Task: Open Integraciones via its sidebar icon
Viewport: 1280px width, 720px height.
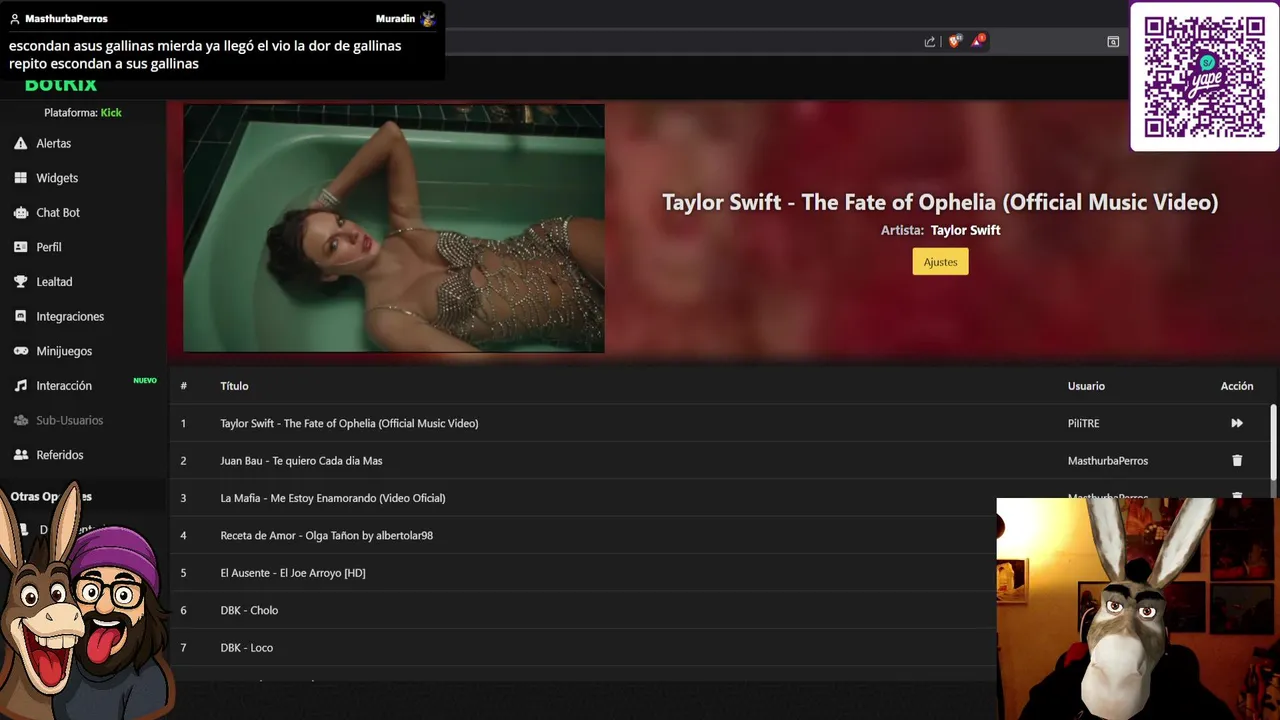Action: point(20,316)
